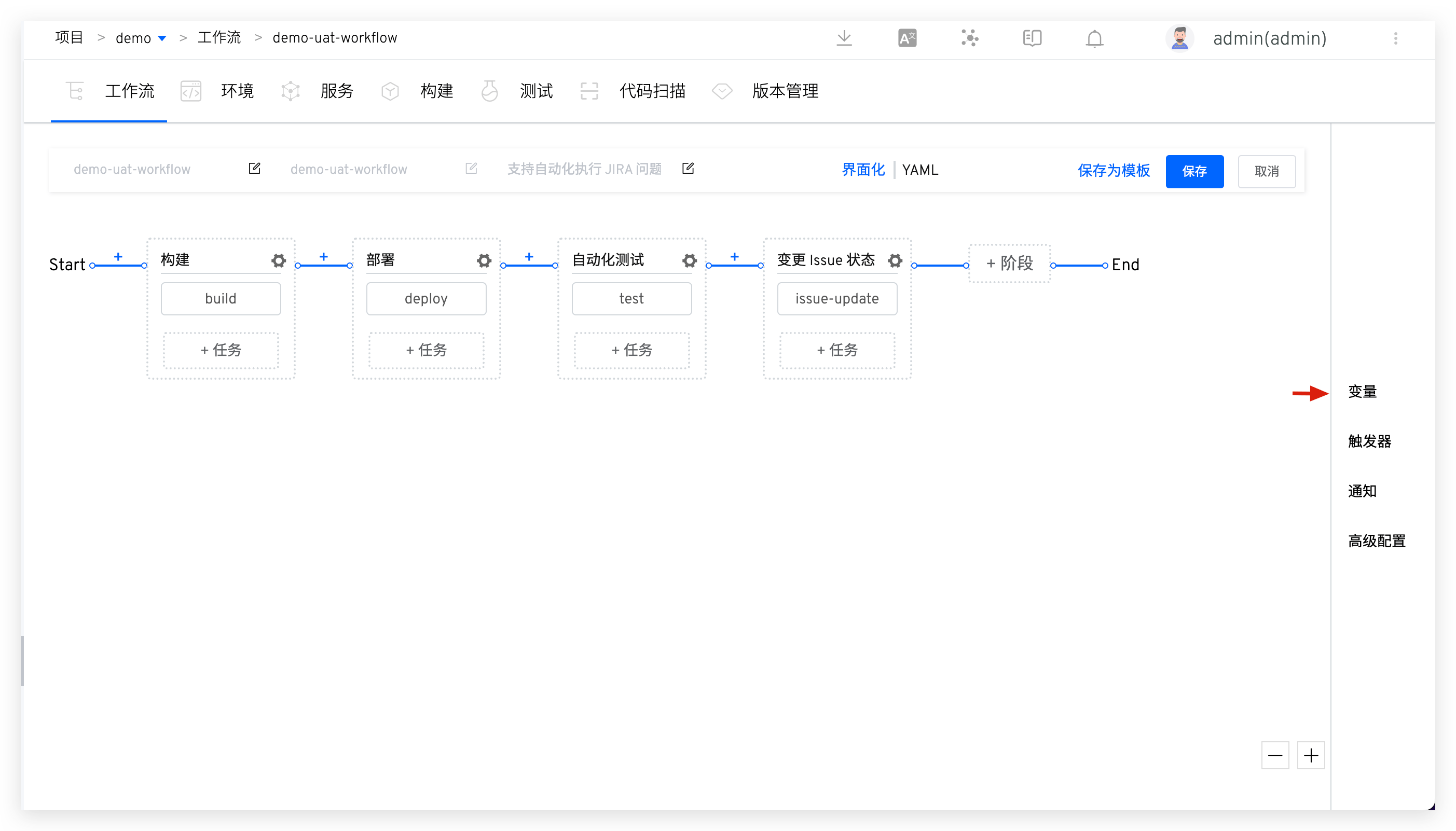This screenshot has width=1456, height=831.
Task: Edit the workflow description pencil icon
Action: (x=687, y=169)
